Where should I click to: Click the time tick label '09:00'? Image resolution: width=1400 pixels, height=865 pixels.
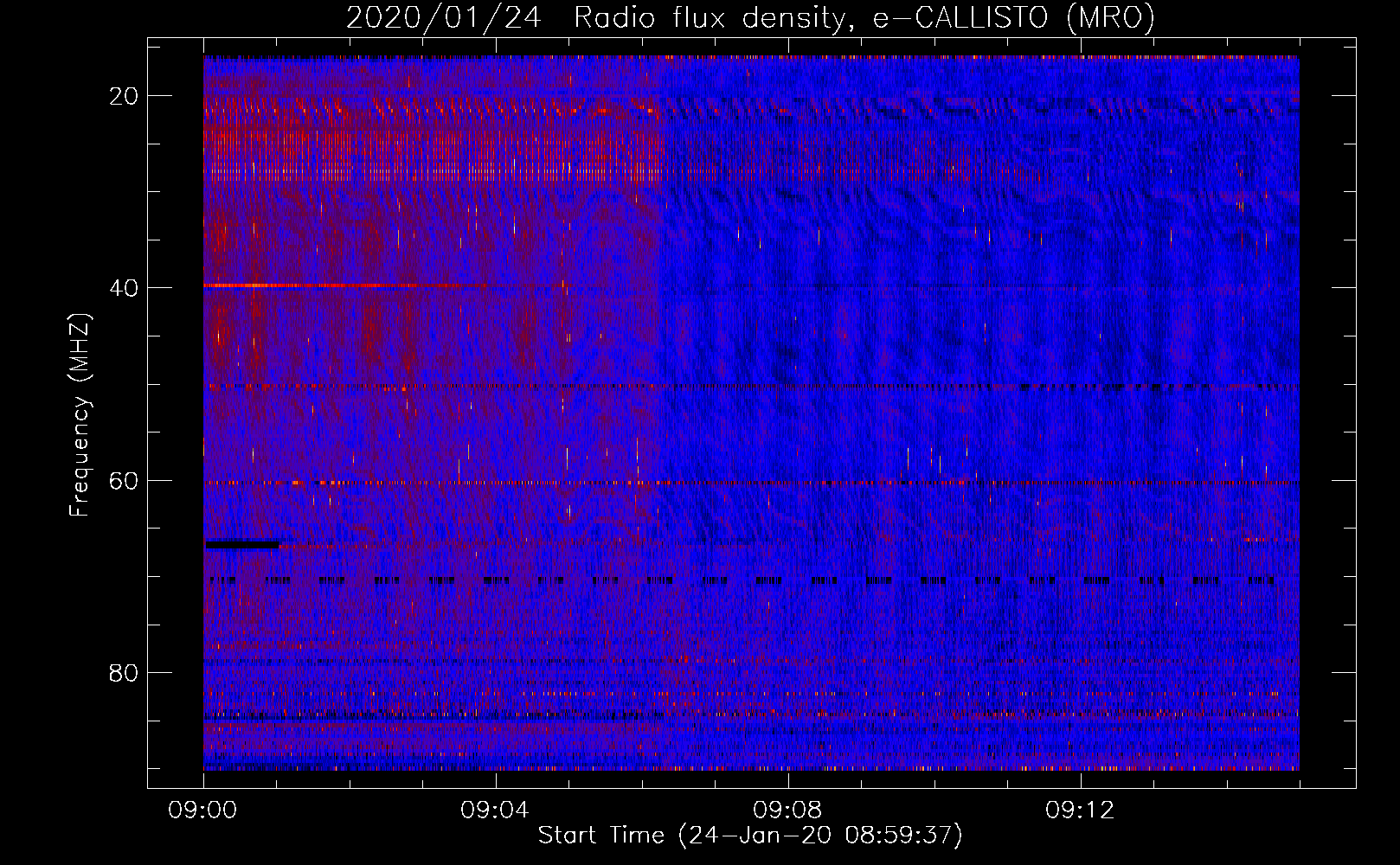tap(203, 811)
